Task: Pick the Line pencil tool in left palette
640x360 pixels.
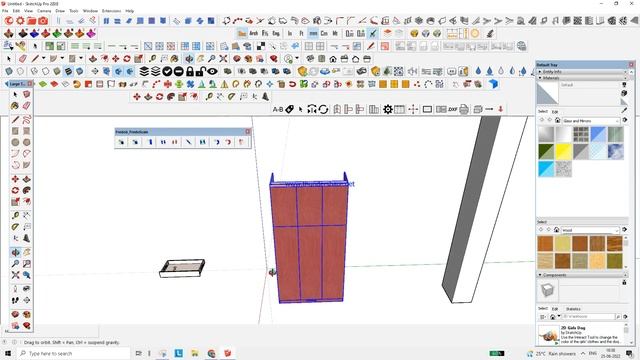Action: click(15, 120)
